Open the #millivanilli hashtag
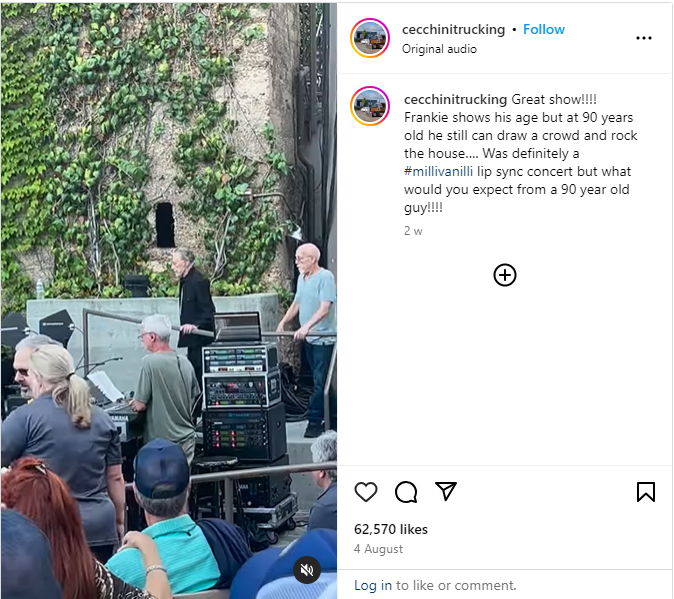 click(x=438, y=171)
